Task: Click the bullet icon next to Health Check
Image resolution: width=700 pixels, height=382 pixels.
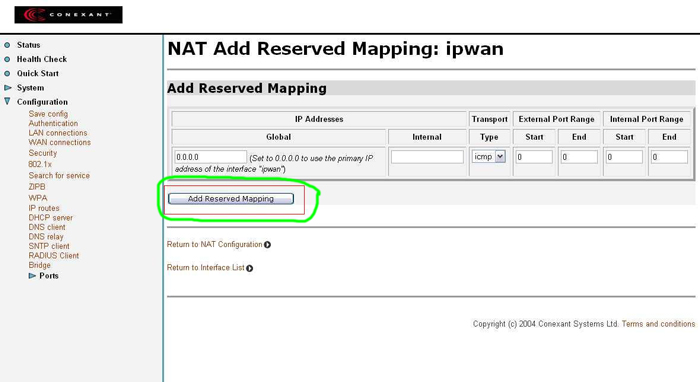Action: pos(7,59)
